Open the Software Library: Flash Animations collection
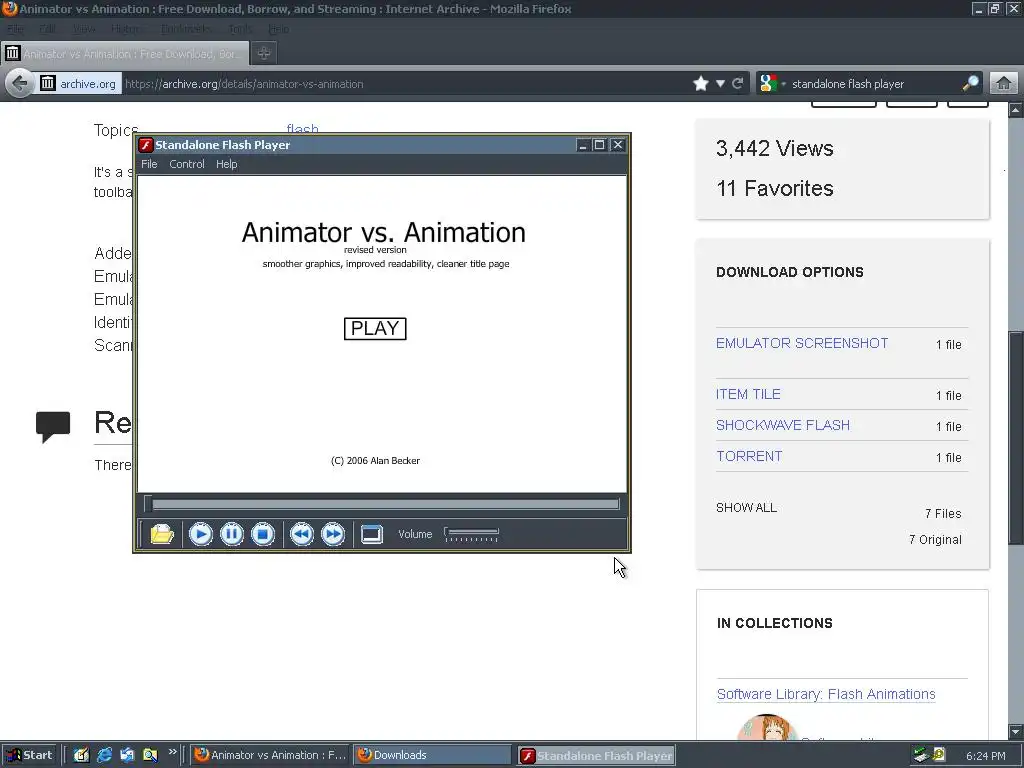 pyautogui.click(x=825, y=694)
